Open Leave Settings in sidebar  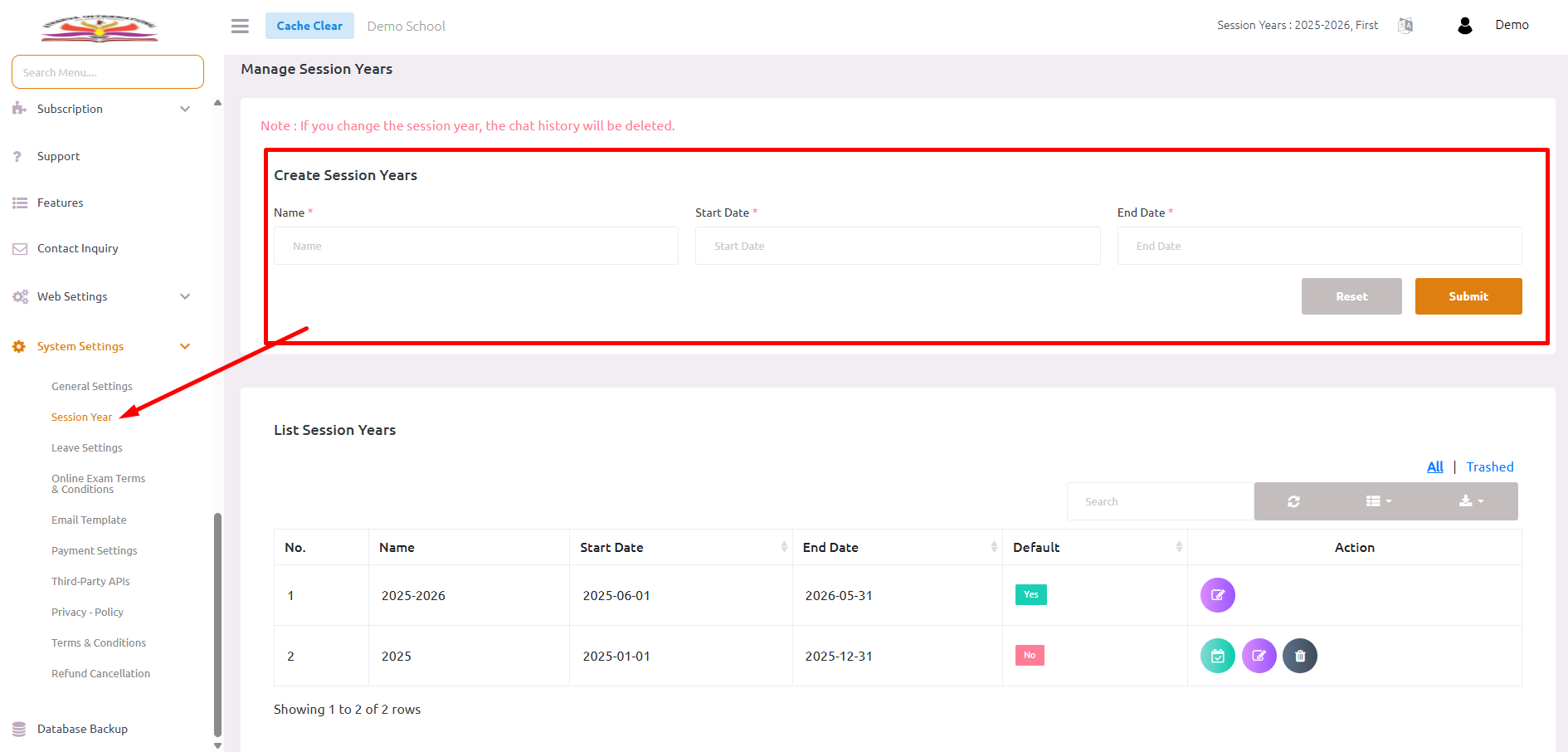click(x=87, y=447)
